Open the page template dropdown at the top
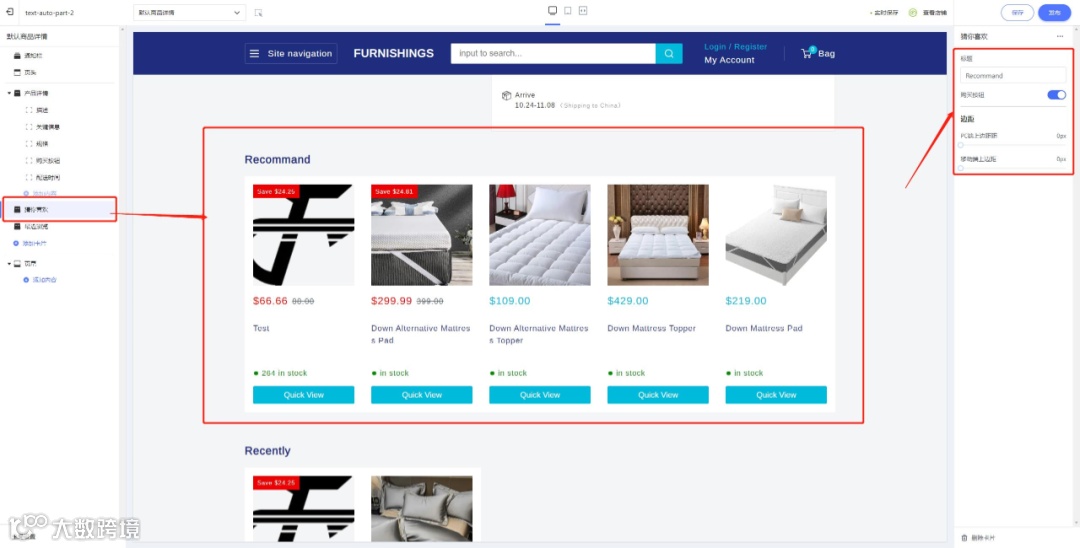 coord(189,12)
